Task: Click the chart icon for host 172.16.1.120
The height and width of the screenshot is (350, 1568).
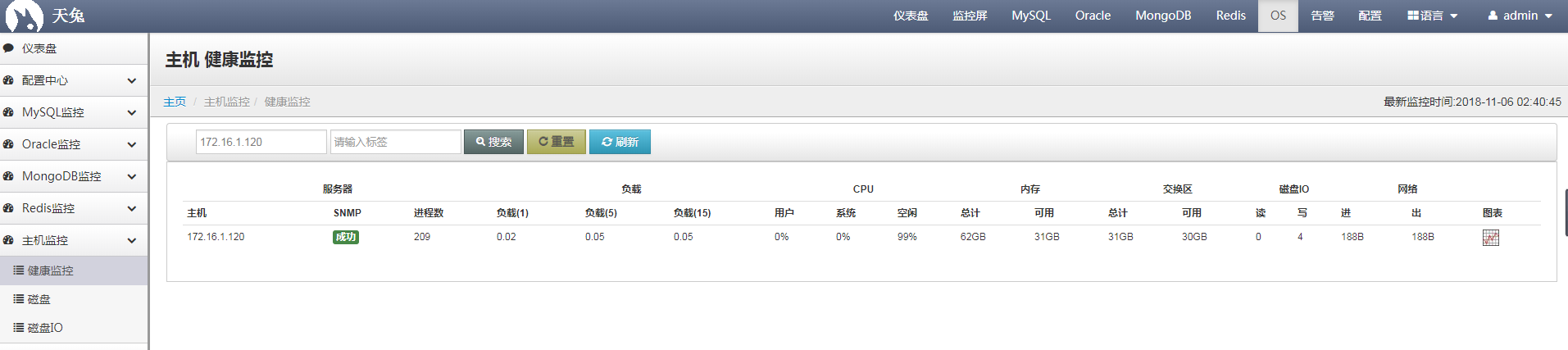Action: 1490,238
